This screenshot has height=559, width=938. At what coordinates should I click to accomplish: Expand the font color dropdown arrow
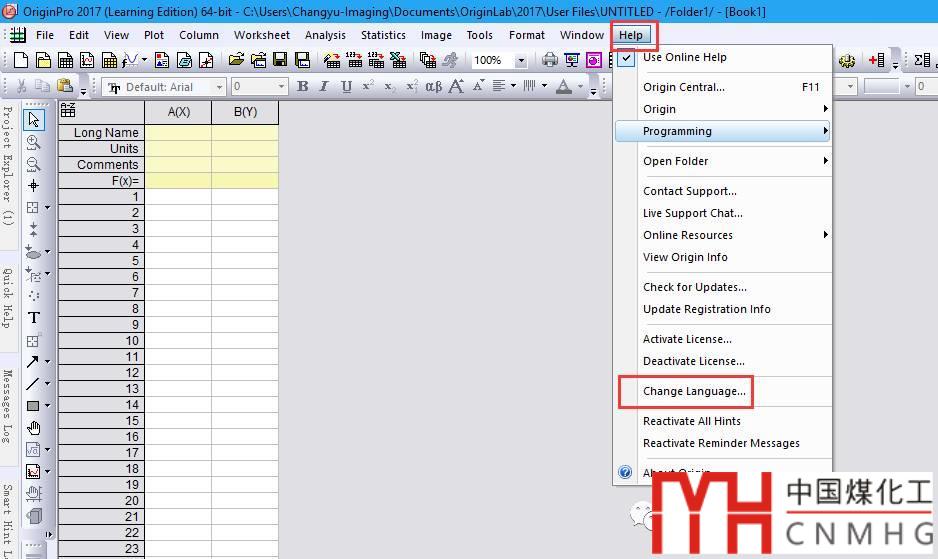click(x=580, y=87)
